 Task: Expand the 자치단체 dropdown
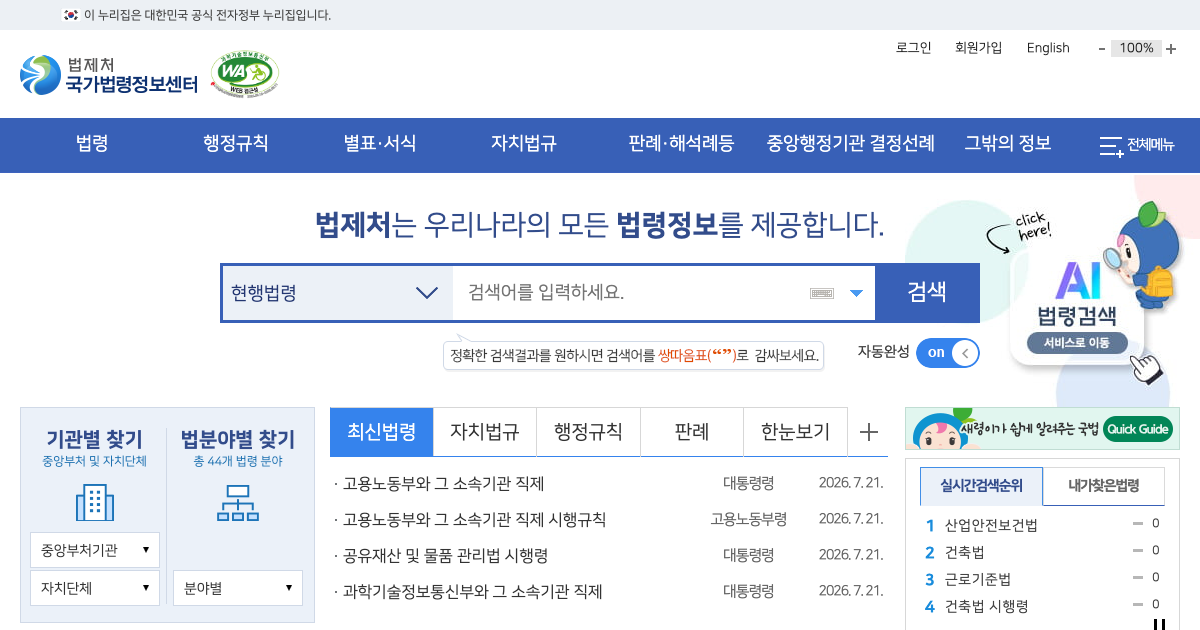coord(95,588)
